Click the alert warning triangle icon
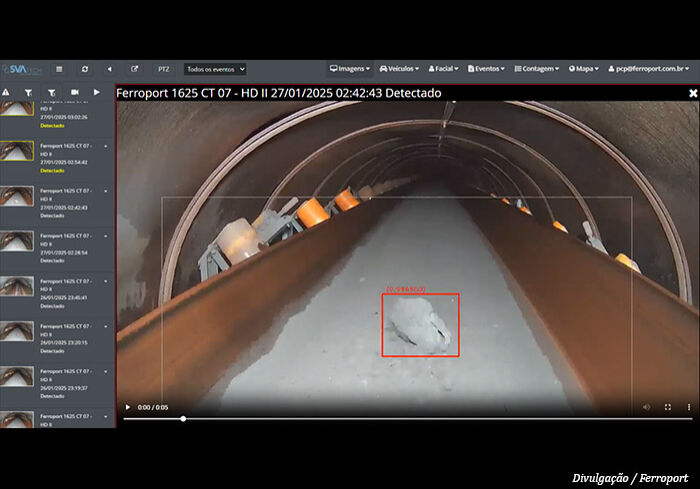 (x=6, y=92)
